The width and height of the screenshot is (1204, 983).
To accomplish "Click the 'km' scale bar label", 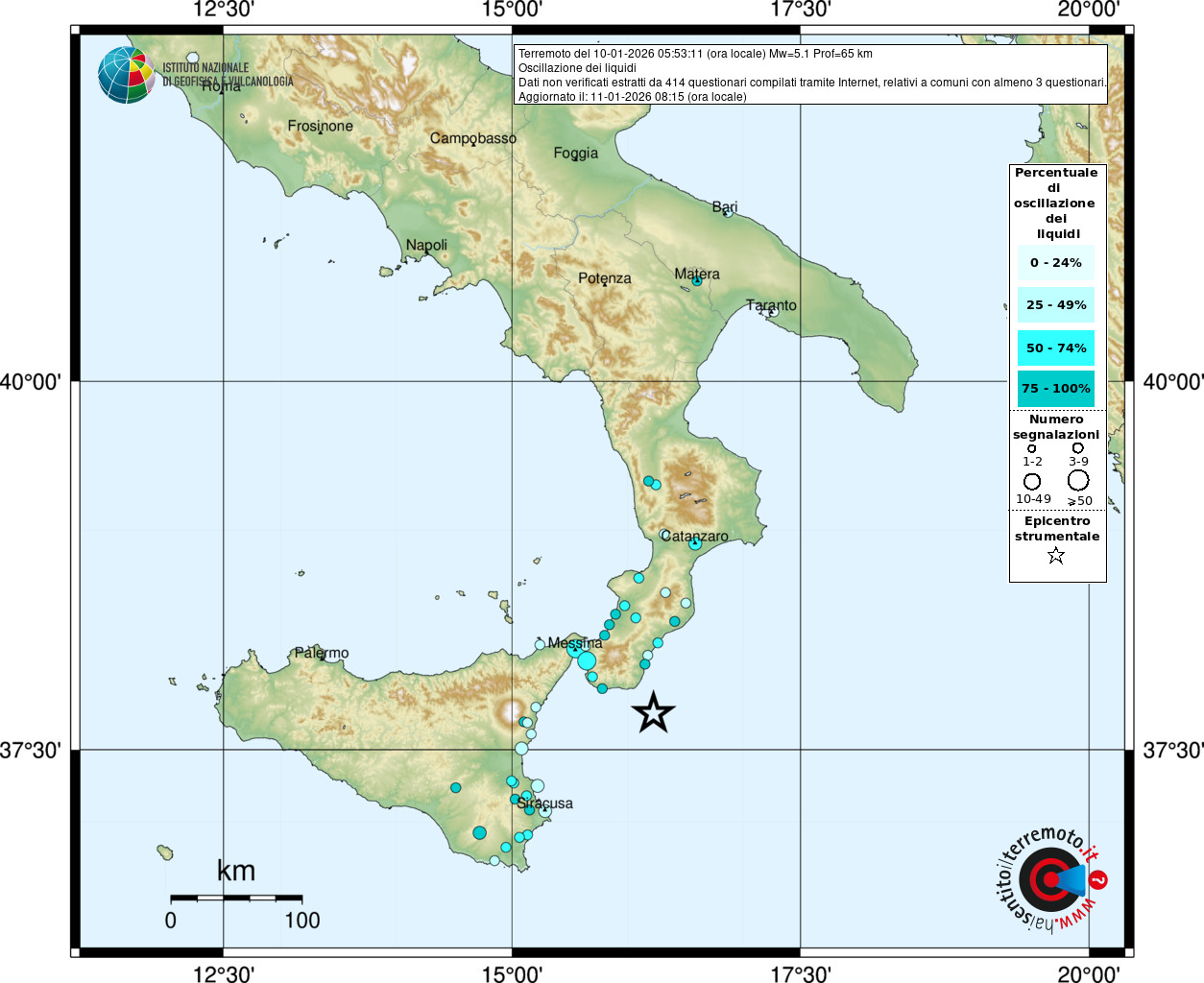I will point(236,871).
